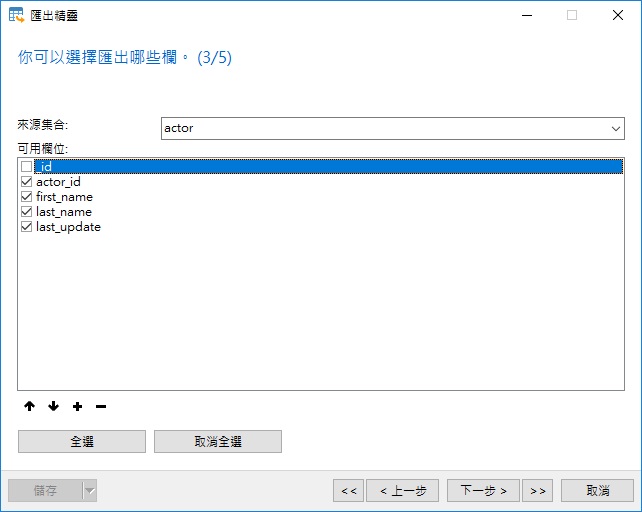Click the Export Wizard title bar icon
This screenshot has height=512, width=642.
(17, 15)
